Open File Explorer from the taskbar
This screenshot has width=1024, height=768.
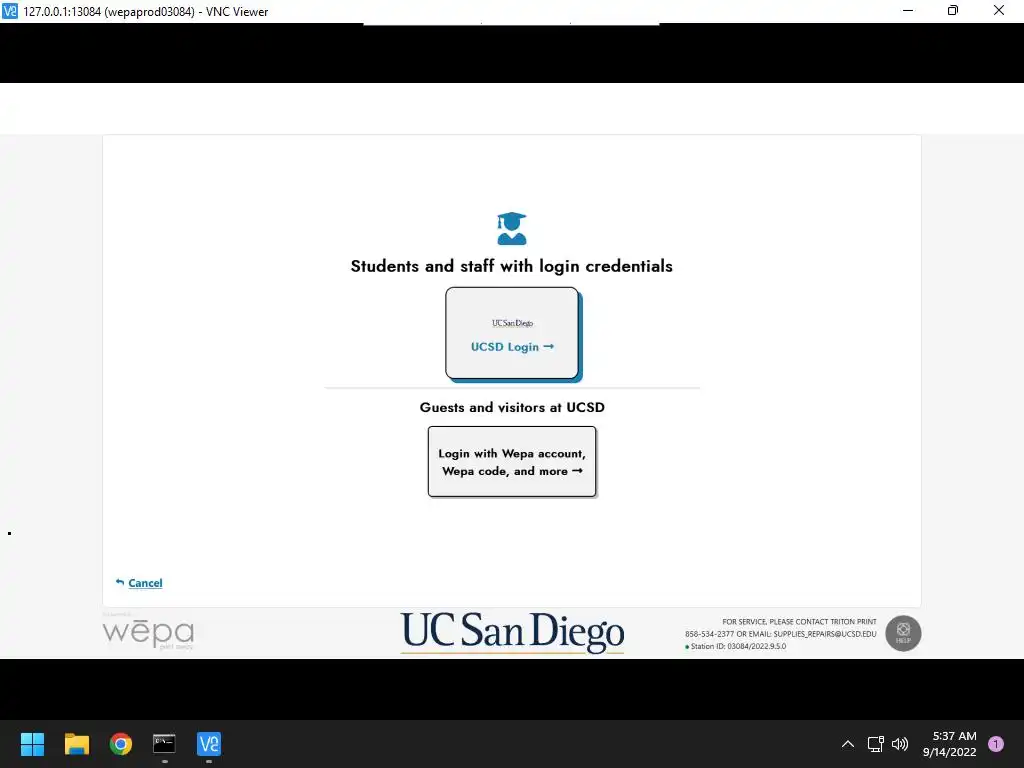click(x=77, y=744)
